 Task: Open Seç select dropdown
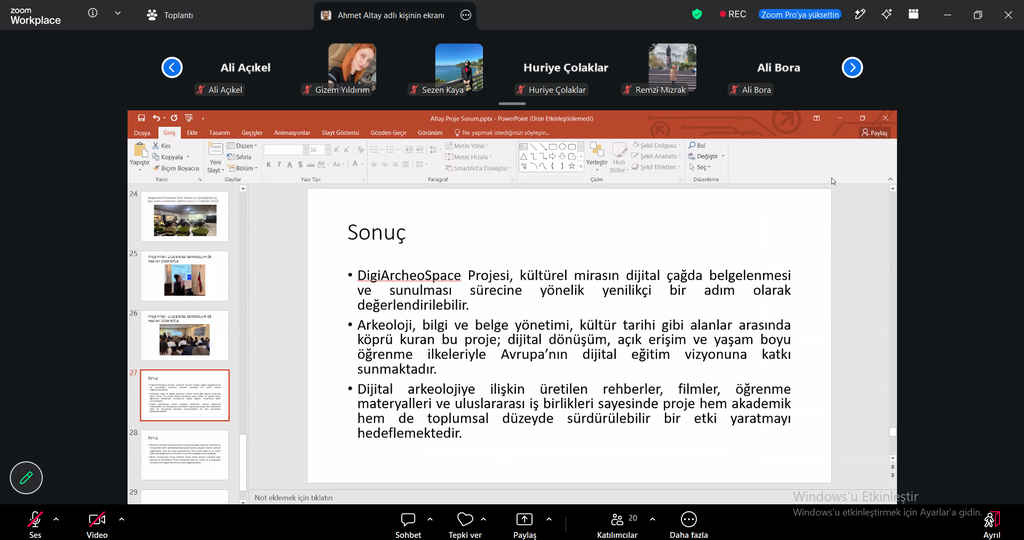click(x=699, y=167)
